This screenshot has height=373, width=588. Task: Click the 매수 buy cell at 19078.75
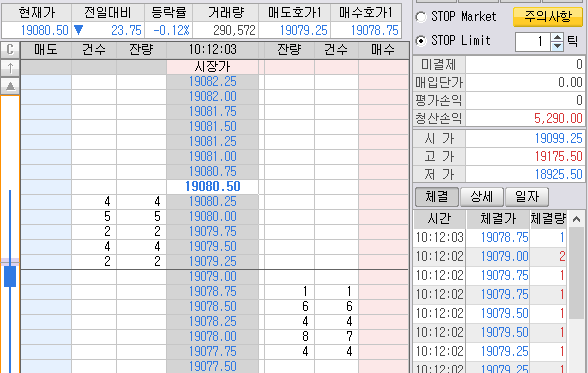(383, 292)
